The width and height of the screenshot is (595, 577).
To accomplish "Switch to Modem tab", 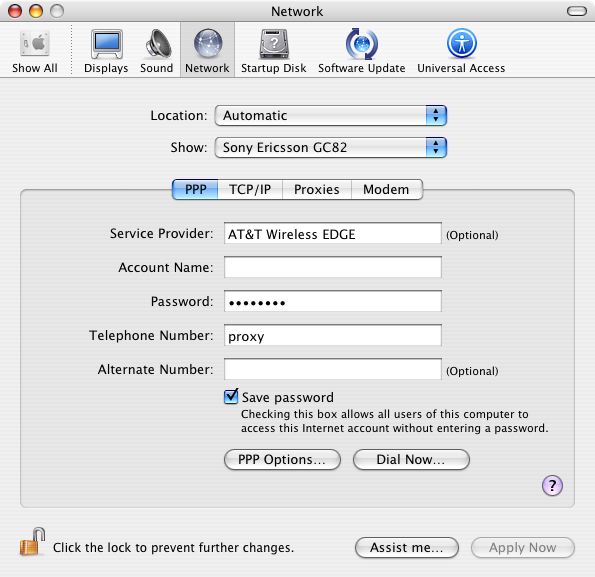I will coord(387,189).
